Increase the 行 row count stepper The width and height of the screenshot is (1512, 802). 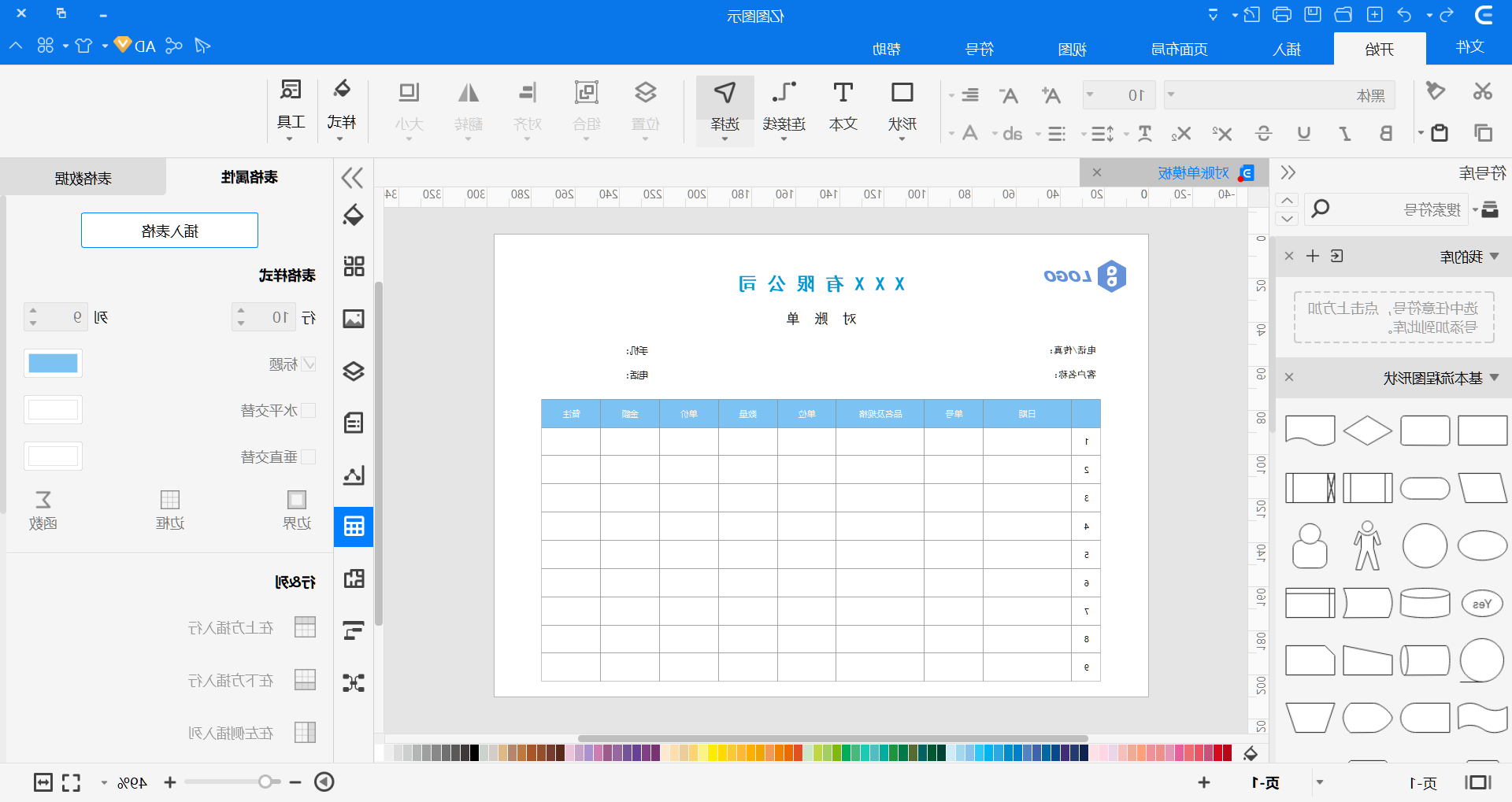click(x=241, y=311)
